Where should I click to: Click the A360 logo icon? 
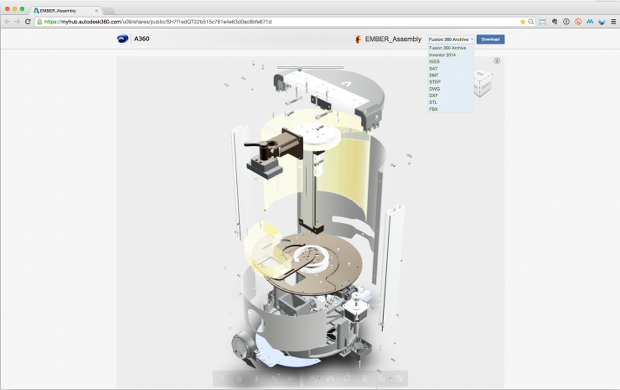click(123, 38)
